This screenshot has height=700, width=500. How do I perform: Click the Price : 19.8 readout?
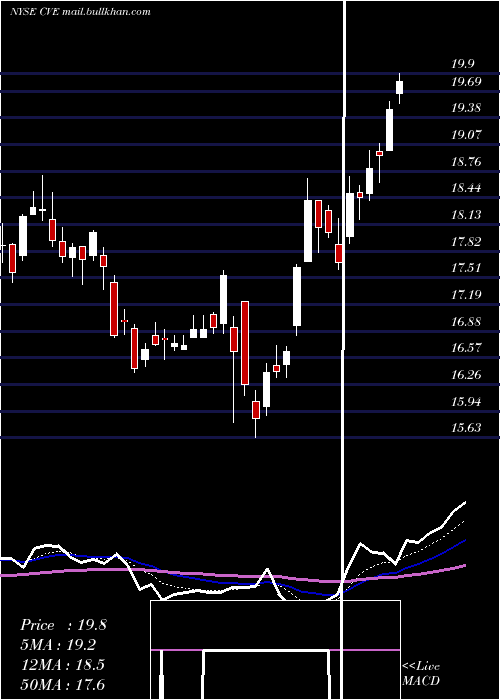(63, 625)
